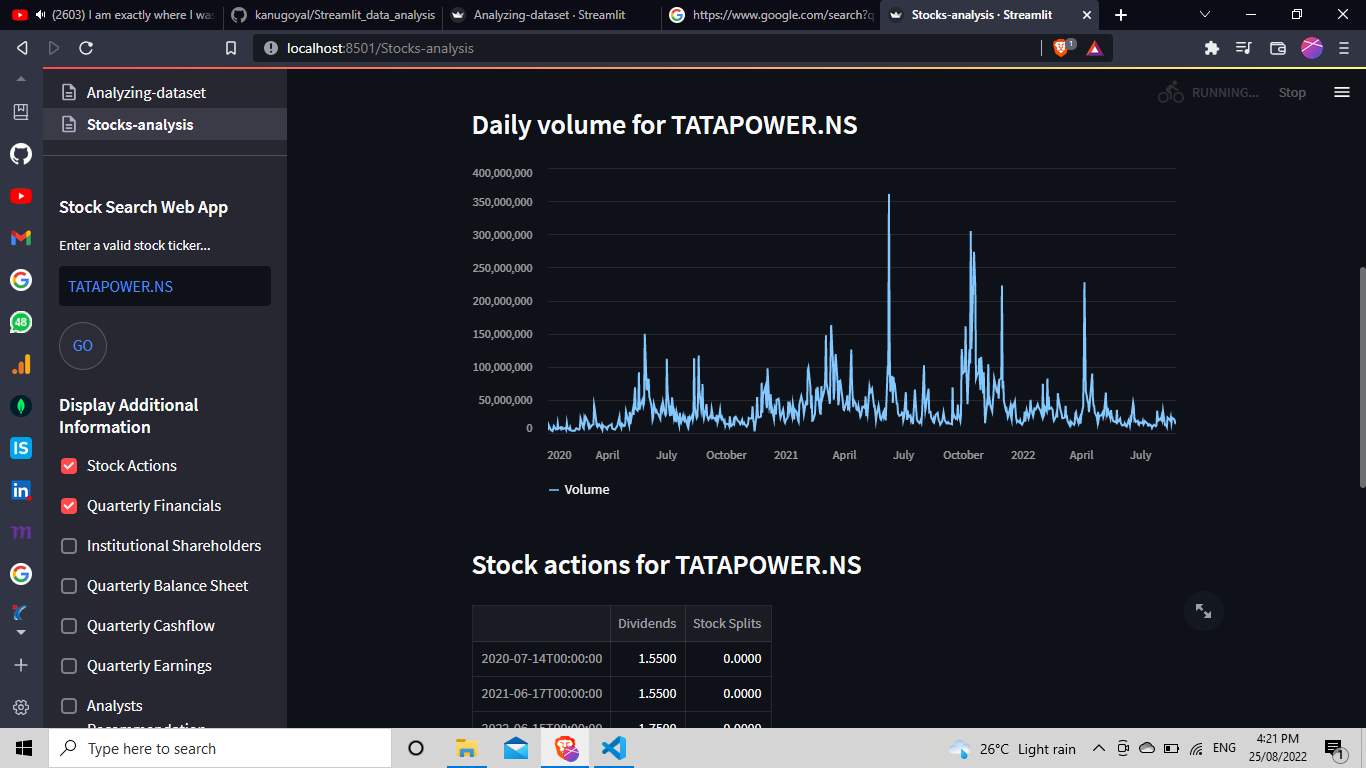Uncheck the Stock Actions checkbox
The height and width of the screenshot is (768, 1366).
(69, 466)
